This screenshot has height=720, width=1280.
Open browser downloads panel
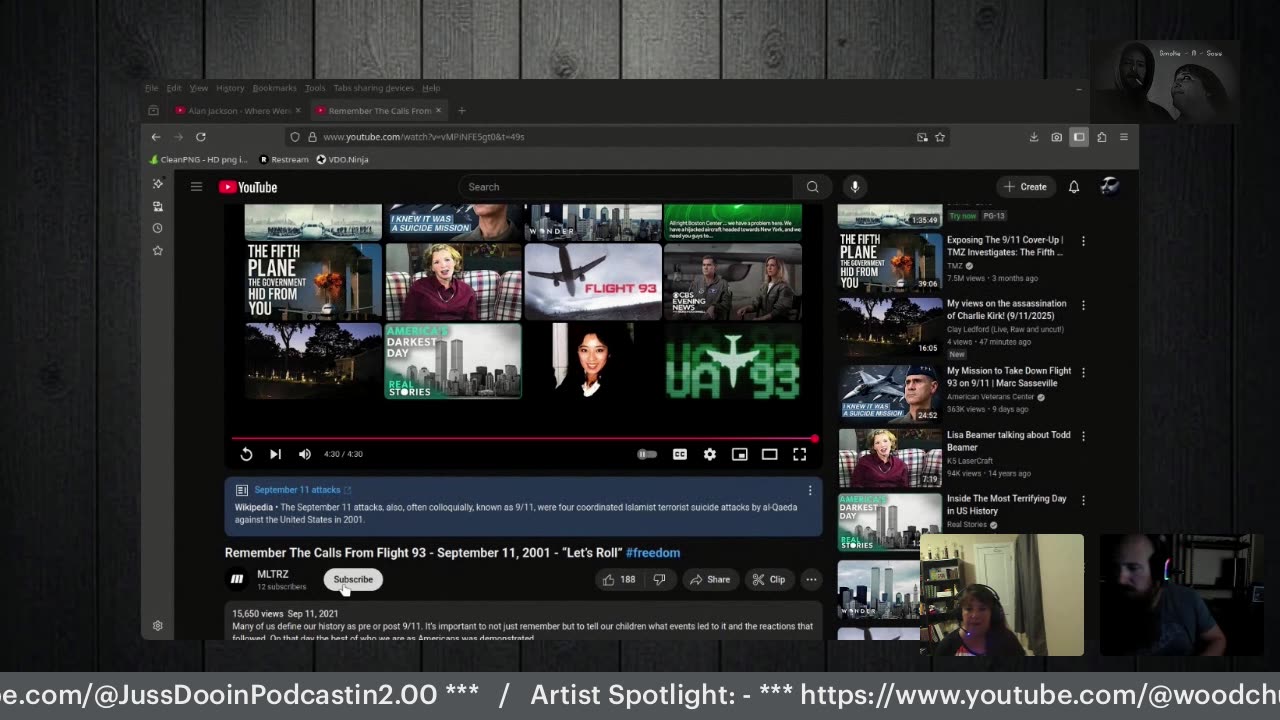pos(1034,137)
